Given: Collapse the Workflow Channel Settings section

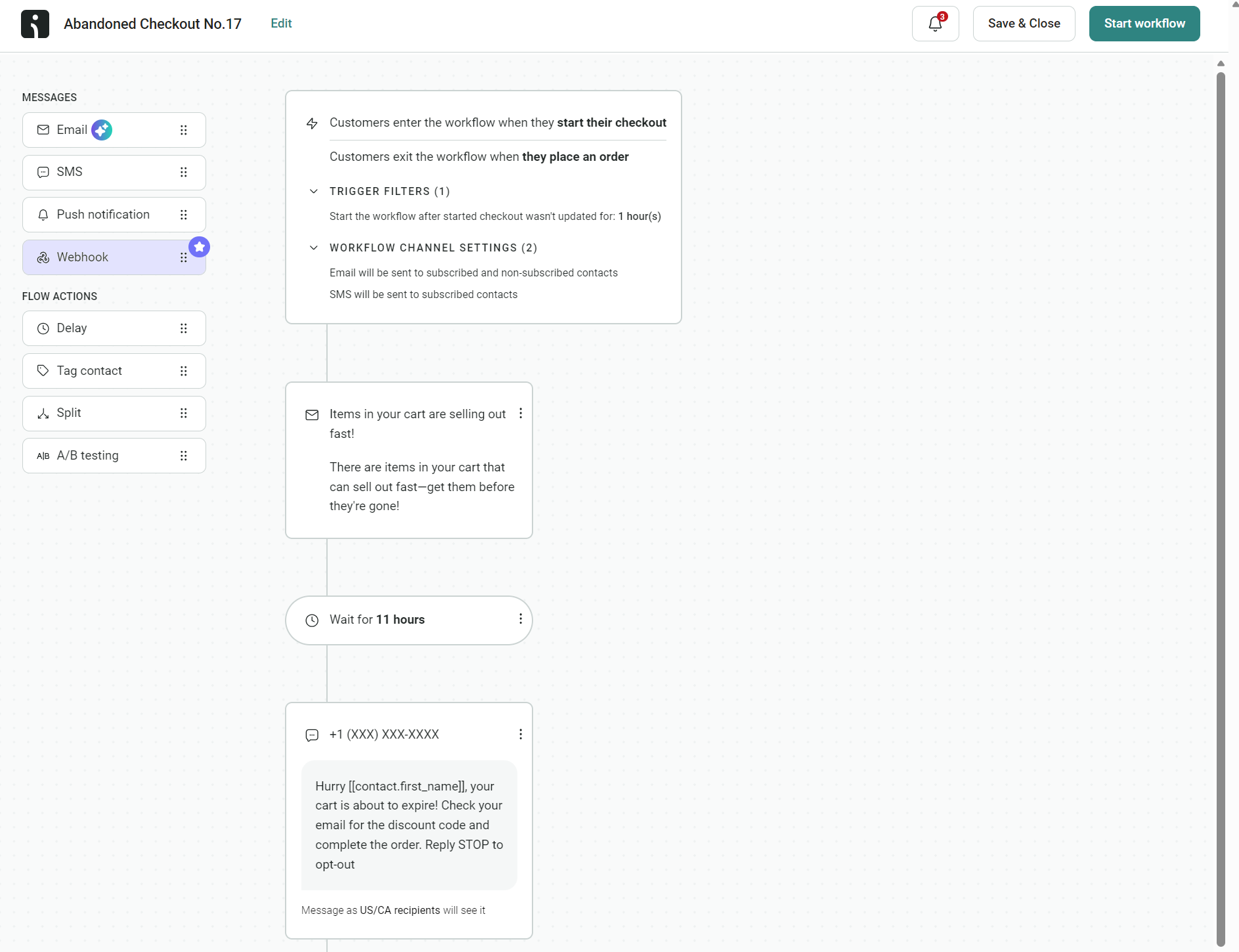Looking at the screenshot, I should tap(314, 248).
